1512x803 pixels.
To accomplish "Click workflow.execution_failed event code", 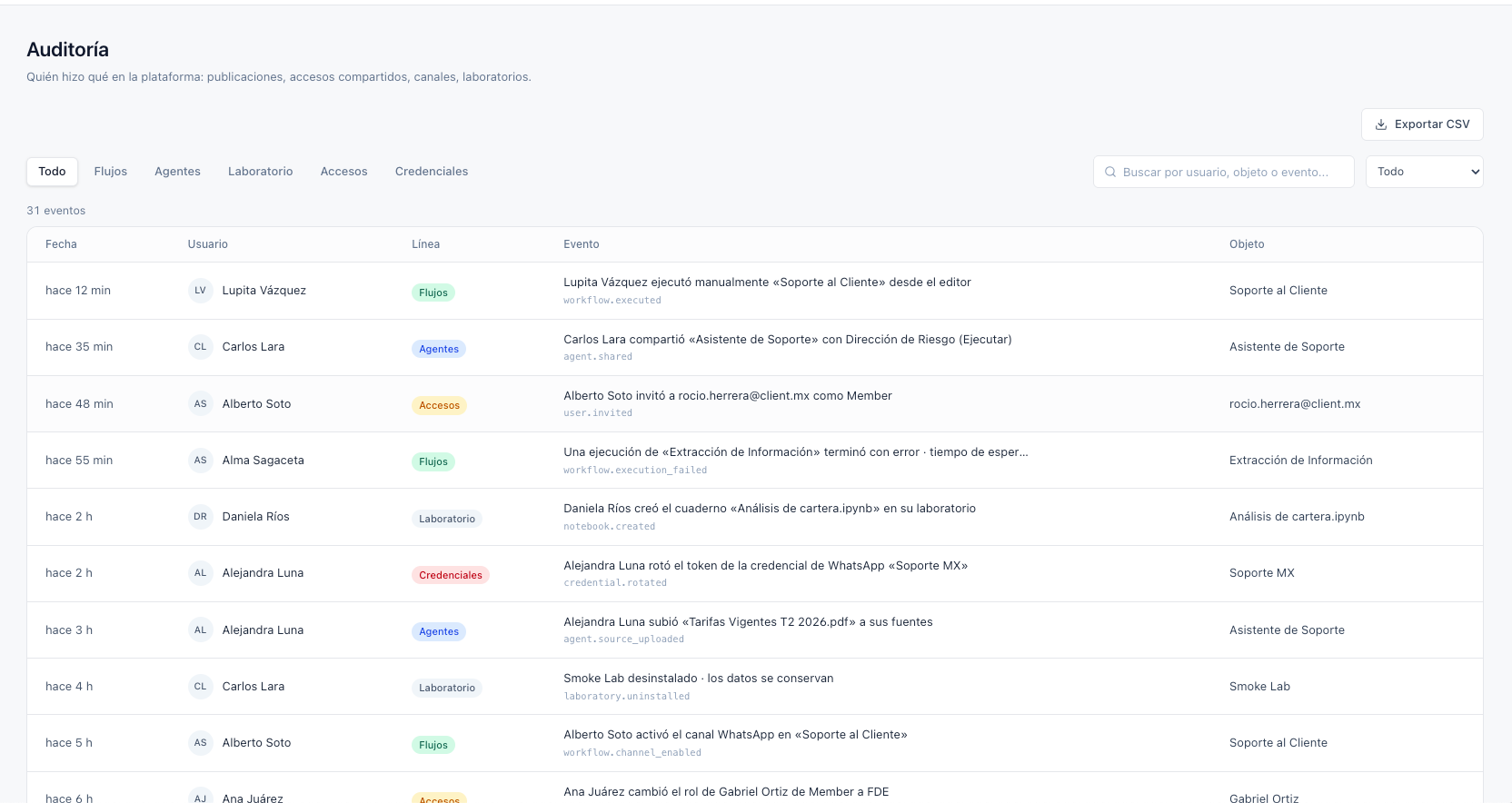I will pyautogui.click(x=635, y=471).
